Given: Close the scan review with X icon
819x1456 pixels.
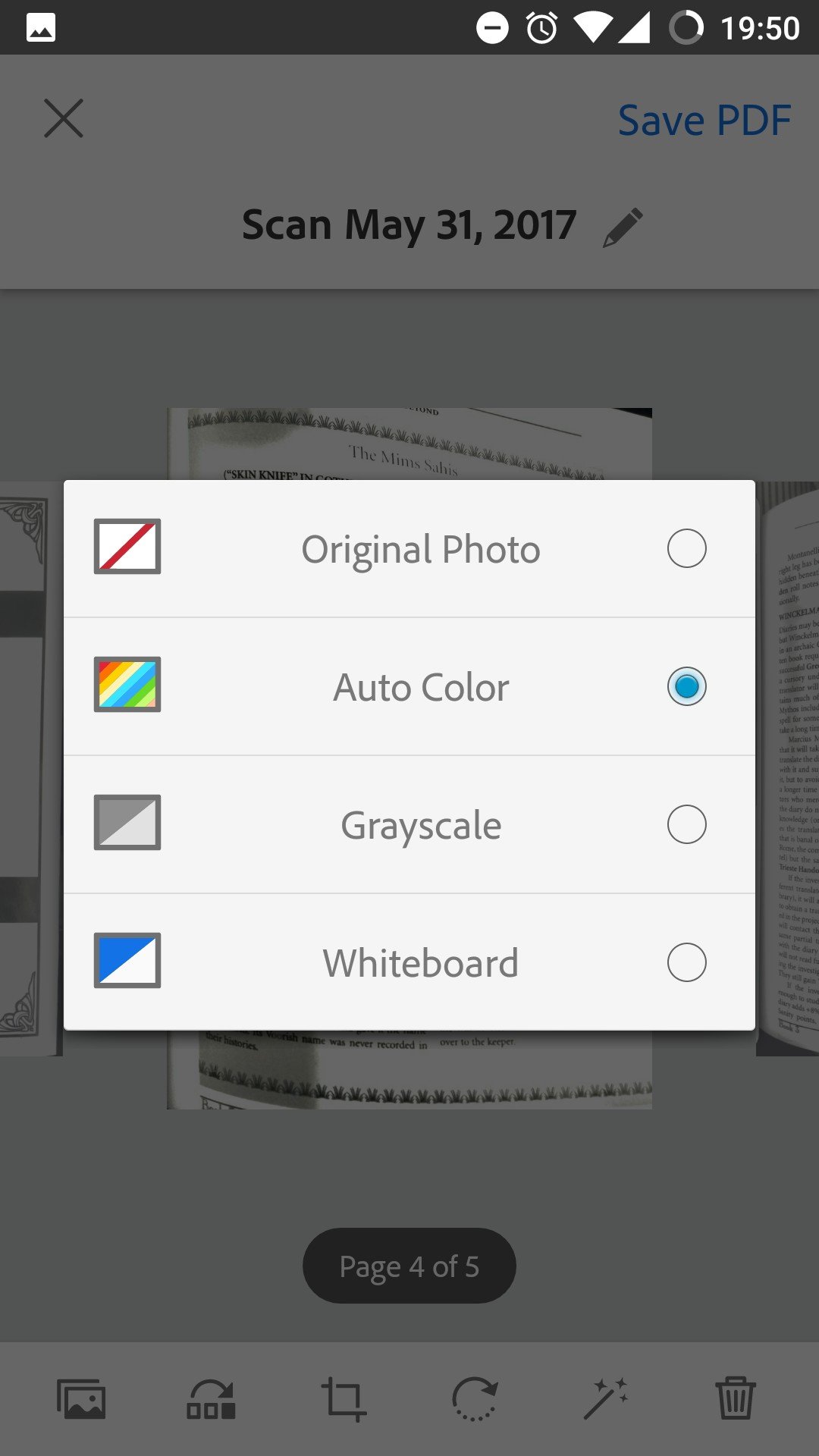Looking at the screenshot, I should click(64, 118).
